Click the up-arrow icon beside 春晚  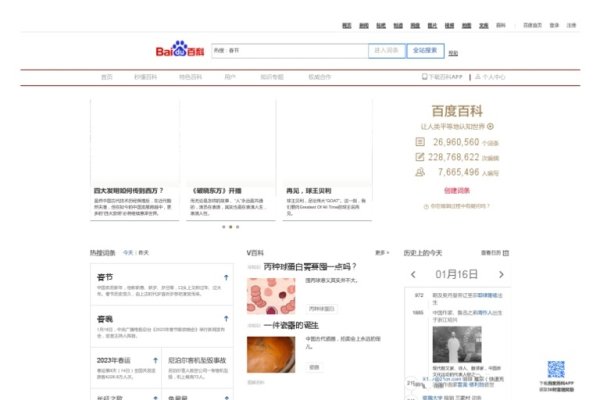[x=226, y=318]
